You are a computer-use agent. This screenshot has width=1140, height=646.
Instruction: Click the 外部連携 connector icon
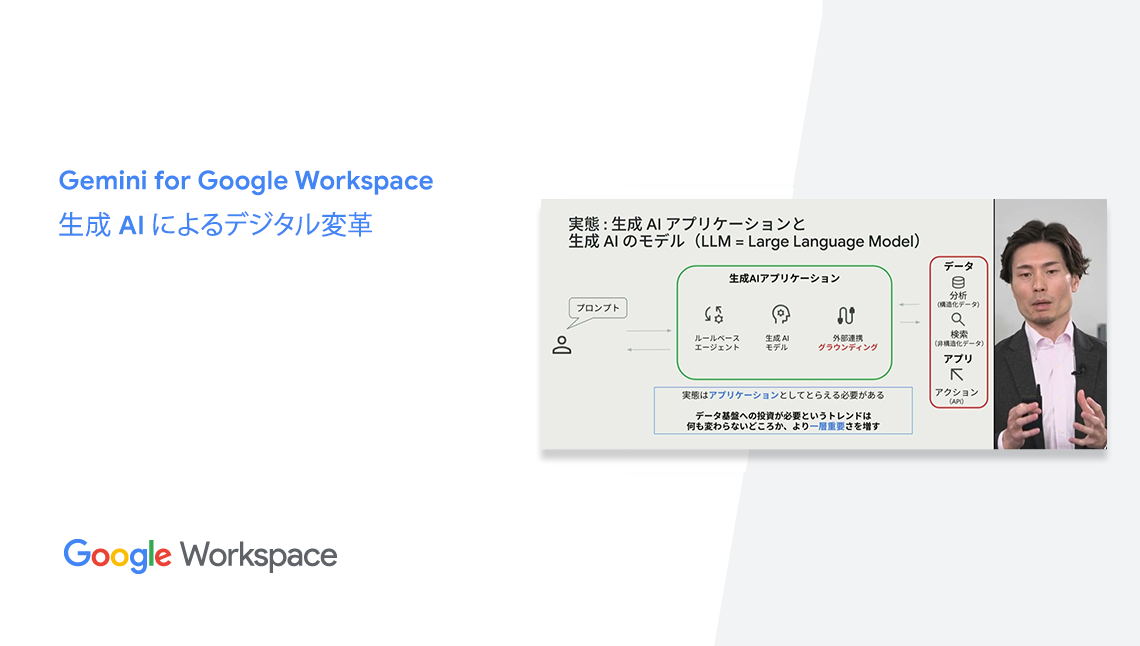(846, 315)
